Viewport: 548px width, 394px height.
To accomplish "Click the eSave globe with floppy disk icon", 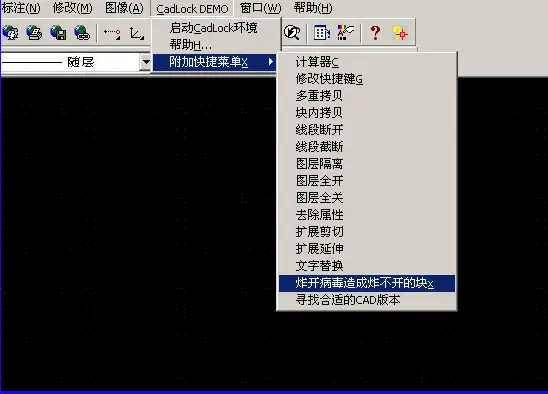I will [58, 33].
